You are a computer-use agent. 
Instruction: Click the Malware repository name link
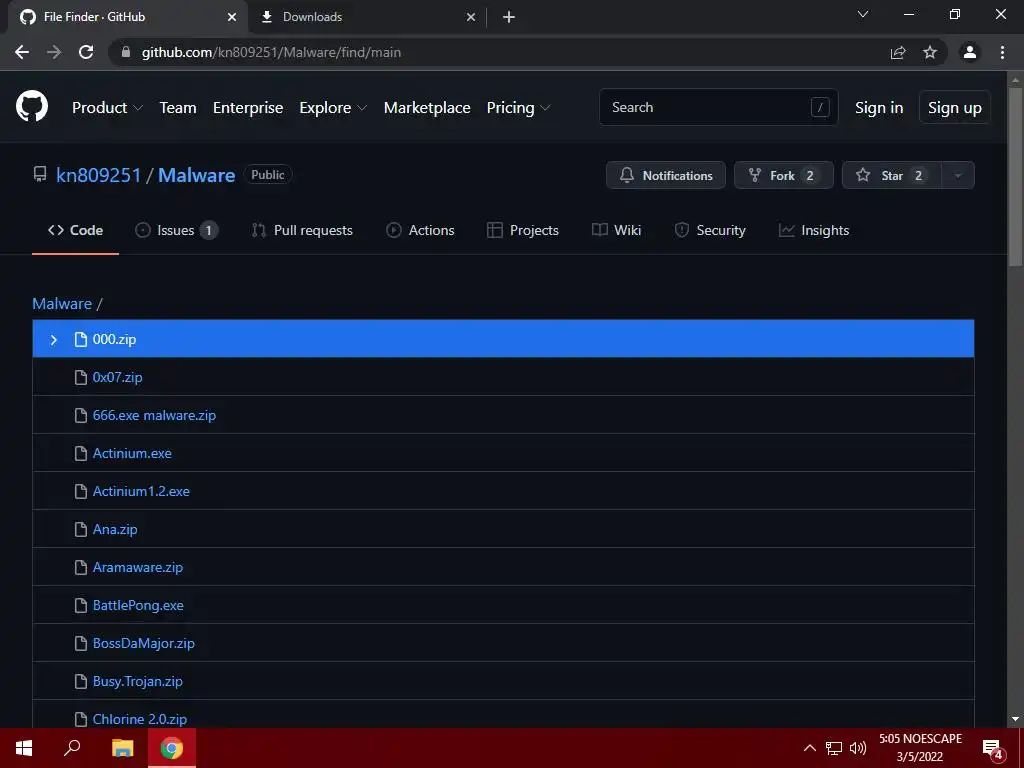coord(197,175)
